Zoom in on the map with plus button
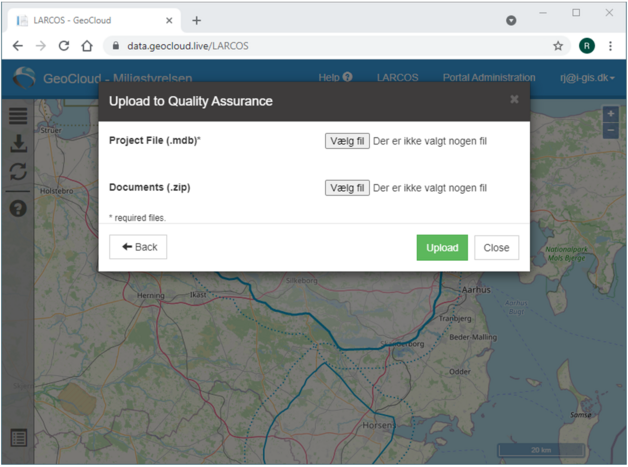Image resolution: width=628 pixels, height=467 pixels. [610, 114]
